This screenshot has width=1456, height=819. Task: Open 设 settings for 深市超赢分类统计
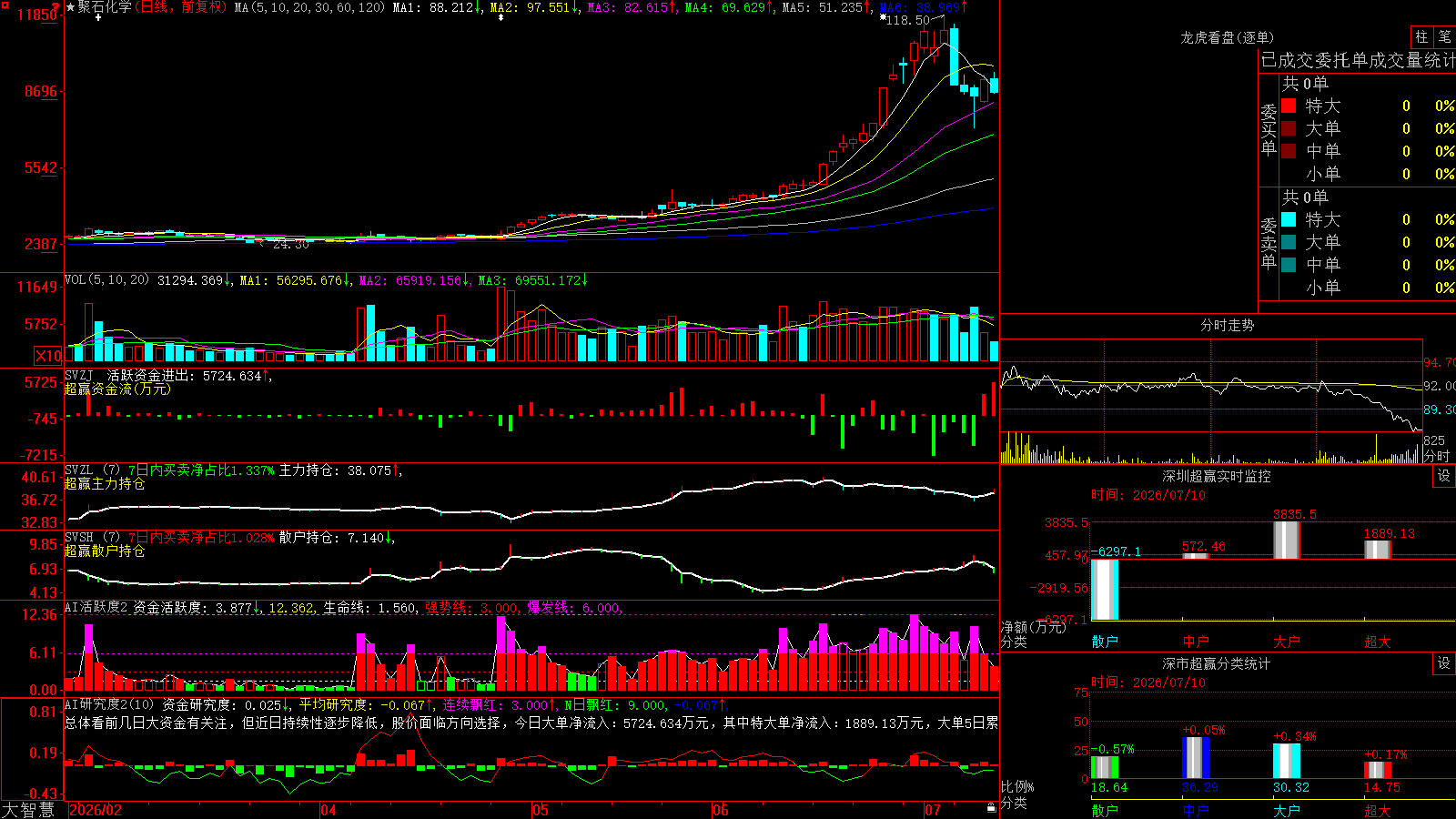click(1444, 663)
